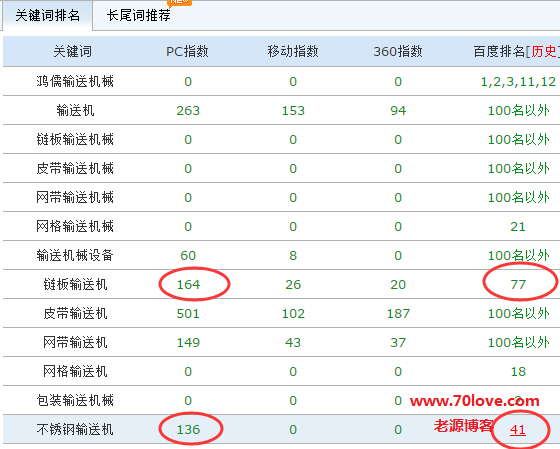This screenshot has width=560, height=449.
Task: Click PC index 136 for 不锈钢输送机
Action: point(188,429)
